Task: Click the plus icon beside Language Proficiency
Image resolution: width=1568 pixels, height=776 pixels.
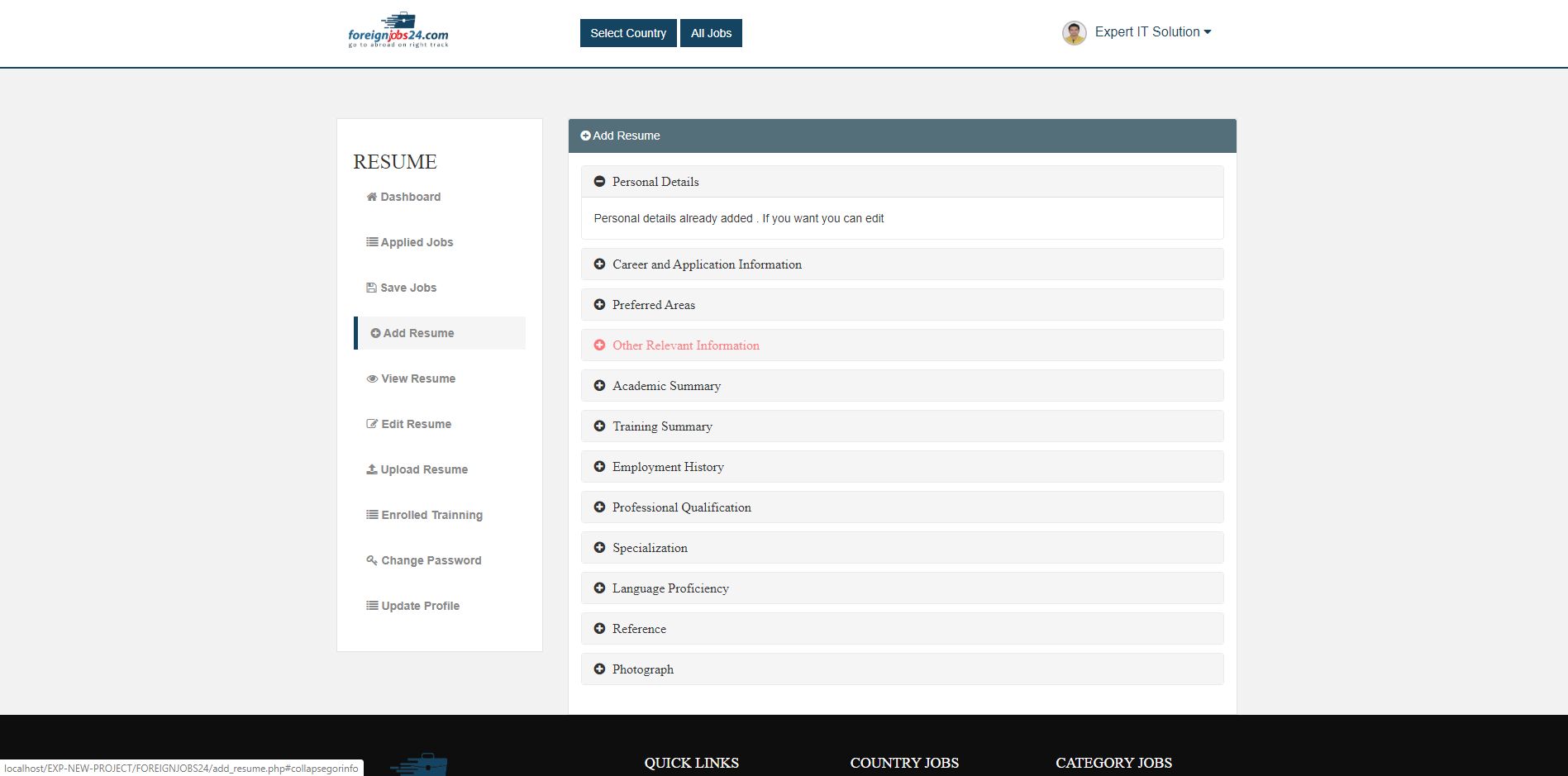Action: pos(599,588)
